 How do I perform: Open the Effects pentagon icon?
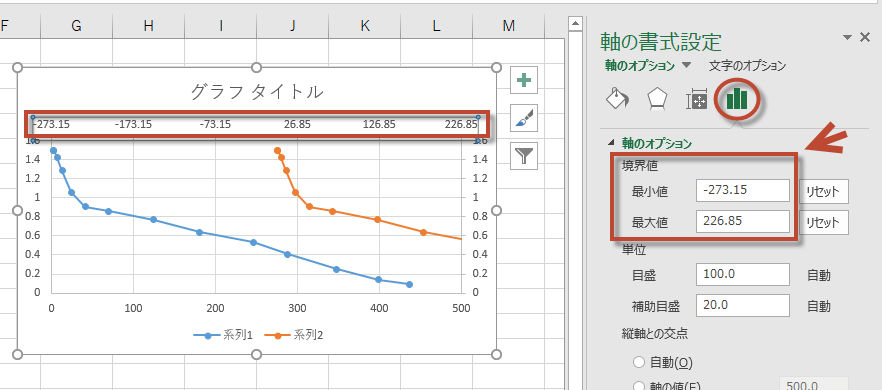[656, 99]
